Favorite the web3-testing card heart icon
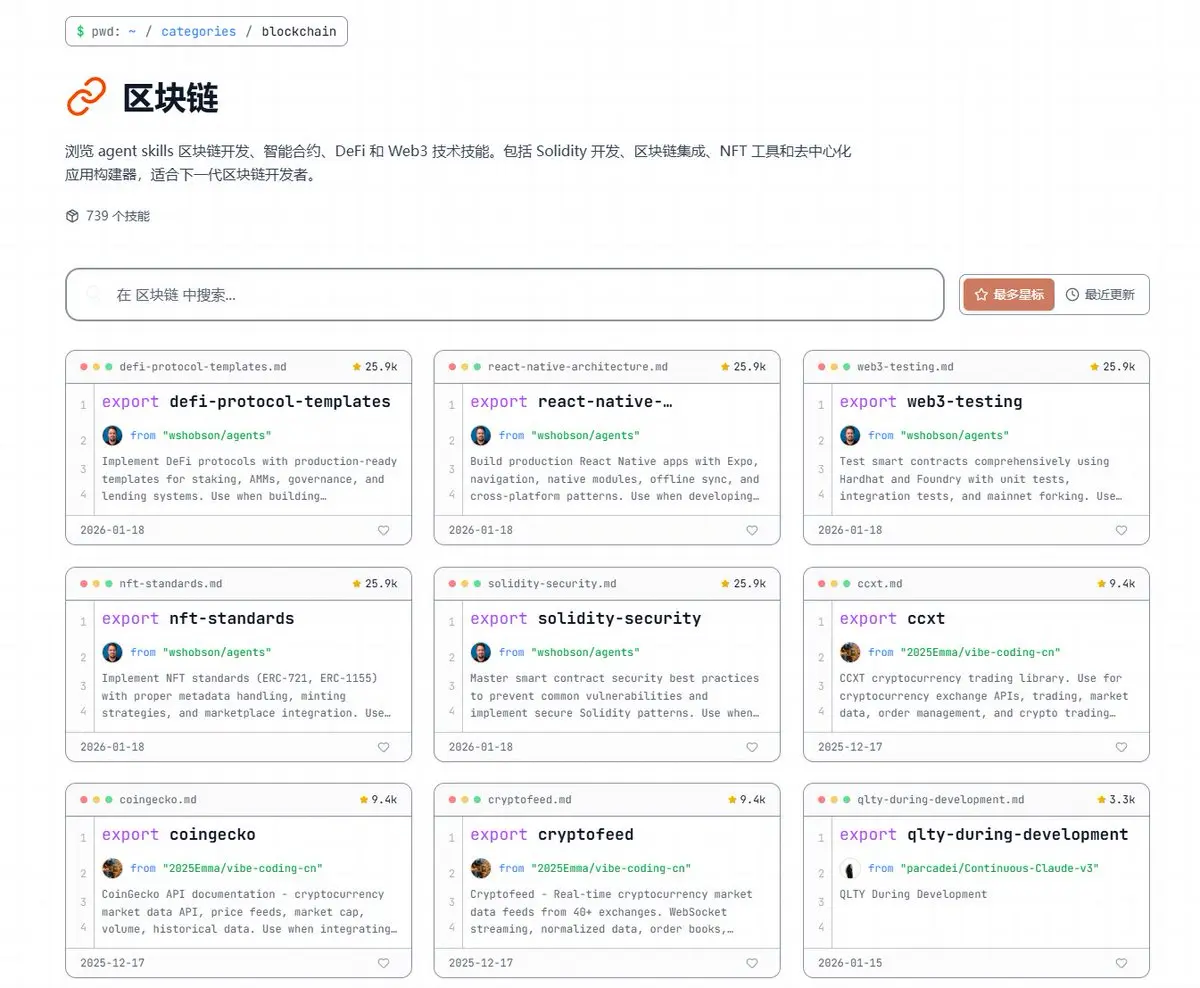 pyautogui.click(x=1121, y=531)
